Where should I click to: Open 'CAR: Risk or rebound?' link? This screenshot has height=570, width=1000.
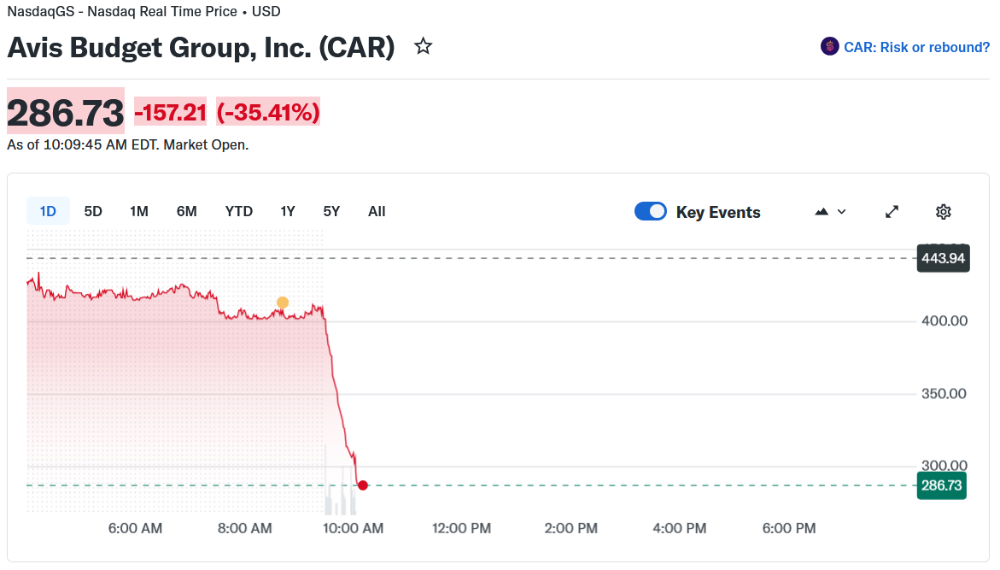pyautogui.click(x=916, y=47)
